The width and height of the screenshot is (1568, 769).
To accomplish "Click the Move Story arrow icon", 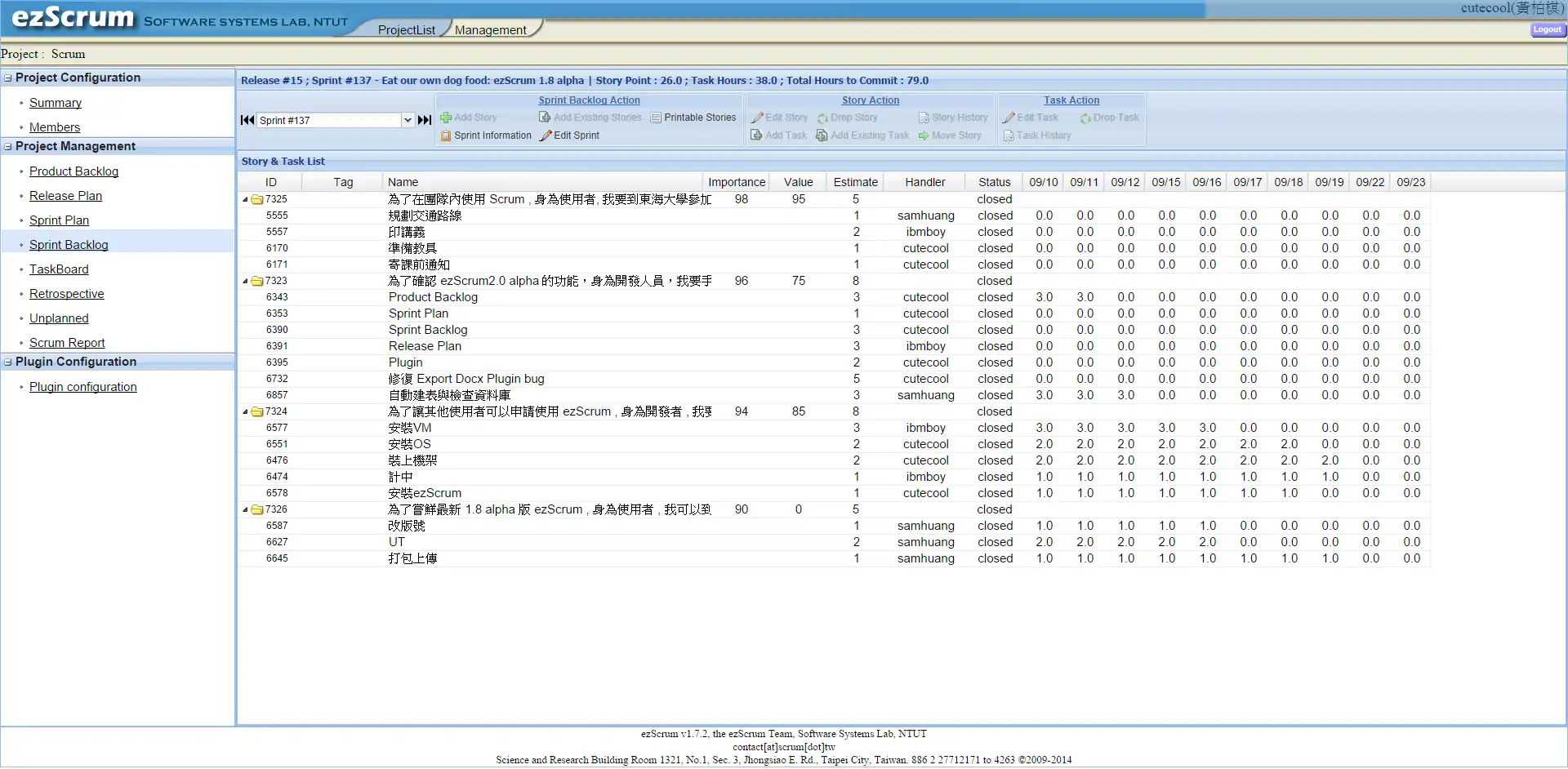I will [x=924, y=136].
